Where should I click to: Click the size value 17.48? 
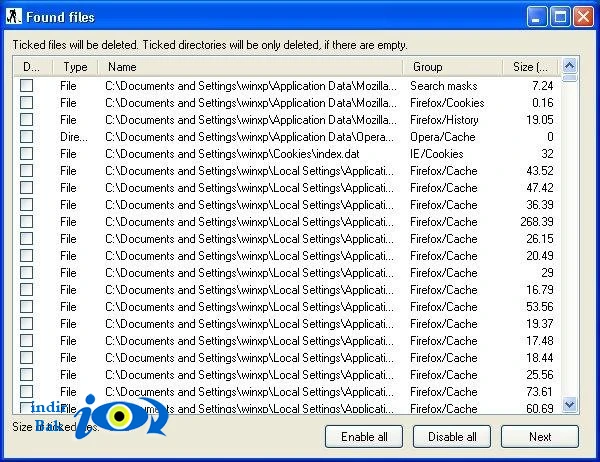[540, 341]
